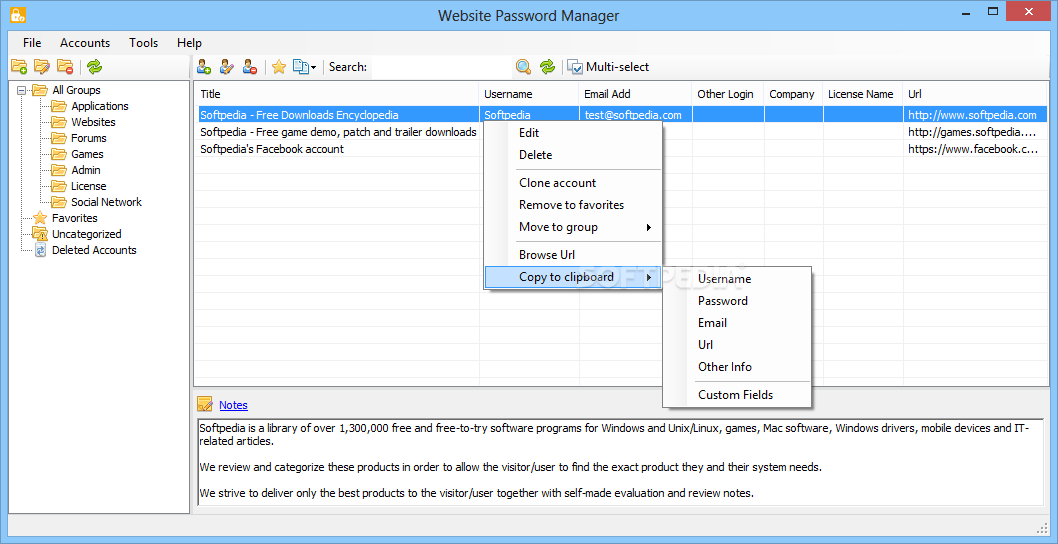Click the Delete account user icon
This screenshot has width=1058, height=544.
coord(250,67)
